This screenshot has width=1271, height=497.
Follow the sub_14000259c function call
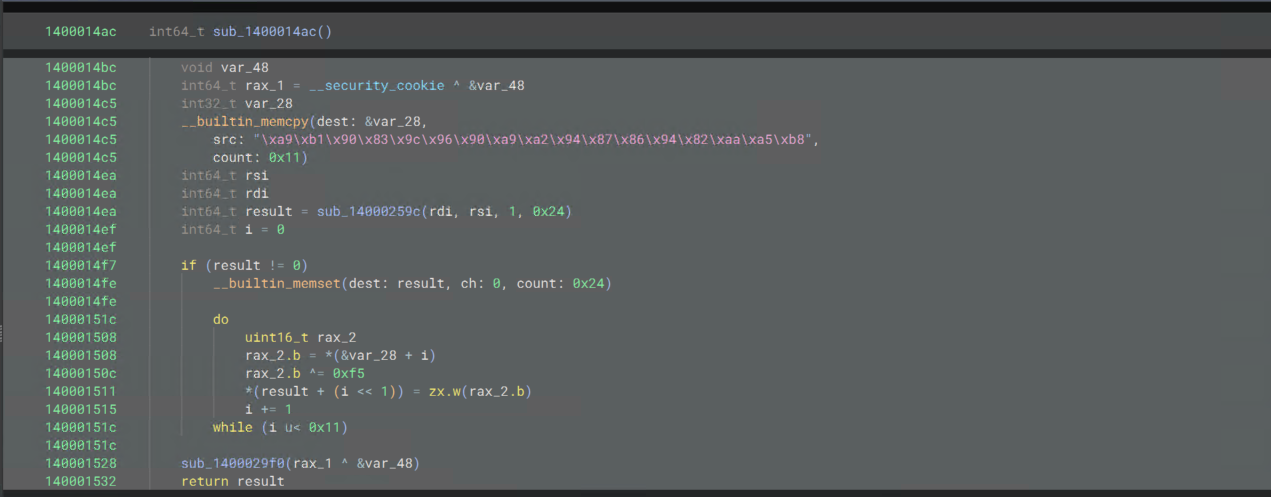pyautogui.click(x=372, y=211)
